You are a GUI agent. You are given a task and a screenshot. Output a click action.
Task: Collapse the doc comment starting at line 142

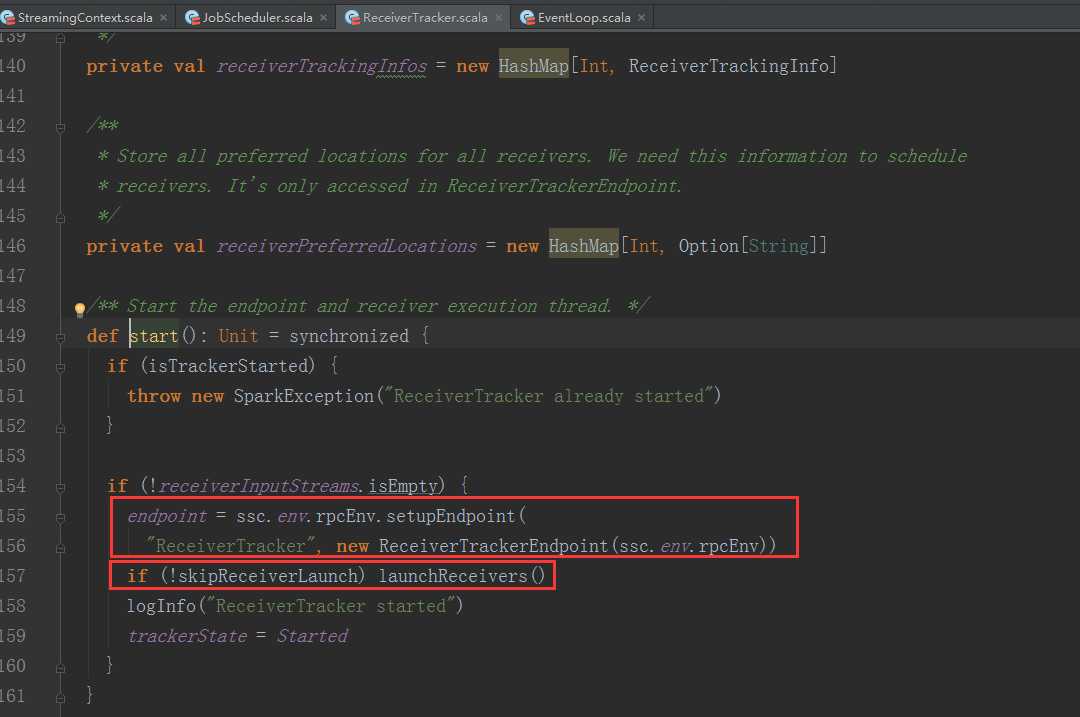[61, 127]
